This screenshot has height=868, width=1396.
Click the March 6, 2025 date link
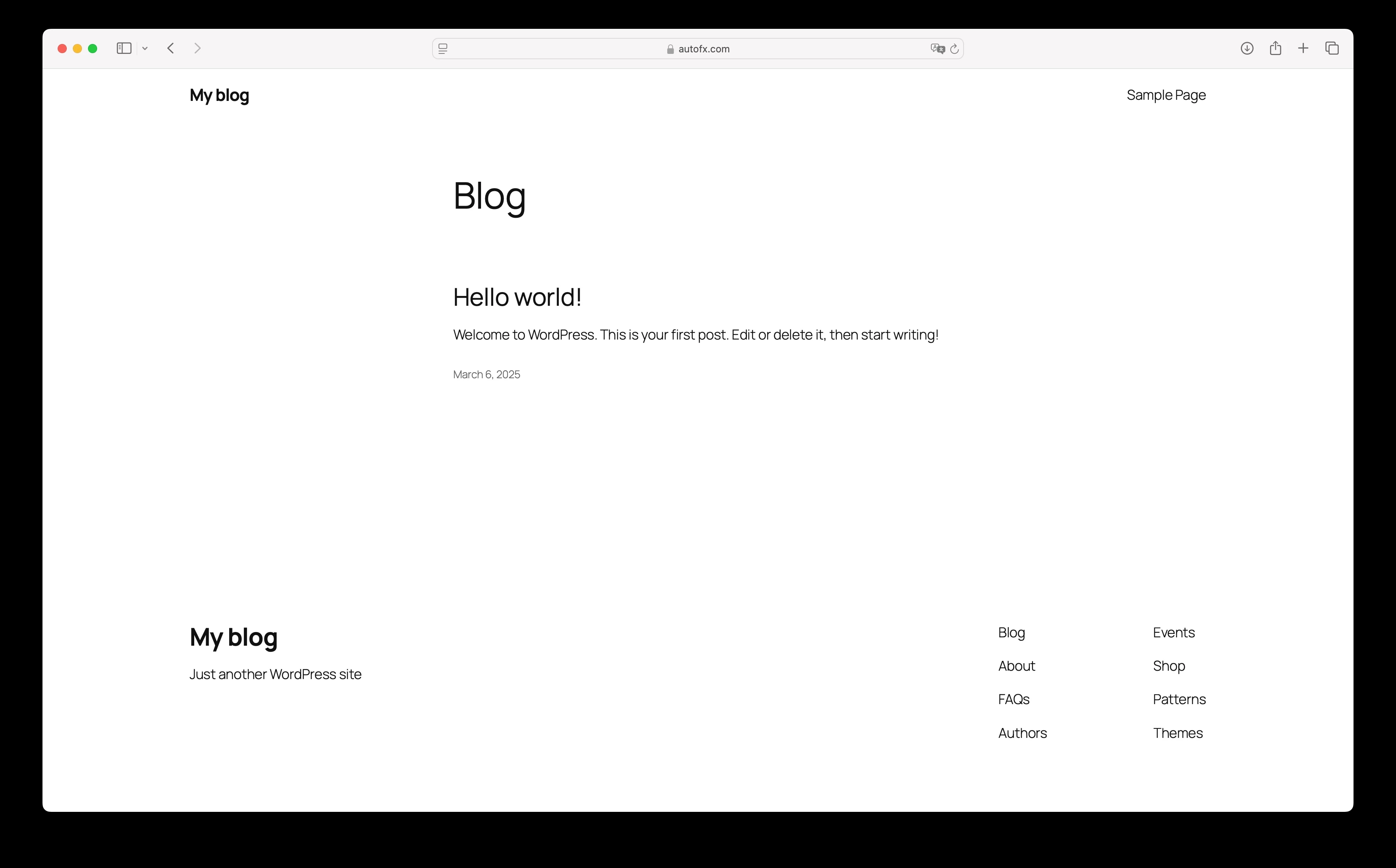pyautogui.click(x=486, y=374)
